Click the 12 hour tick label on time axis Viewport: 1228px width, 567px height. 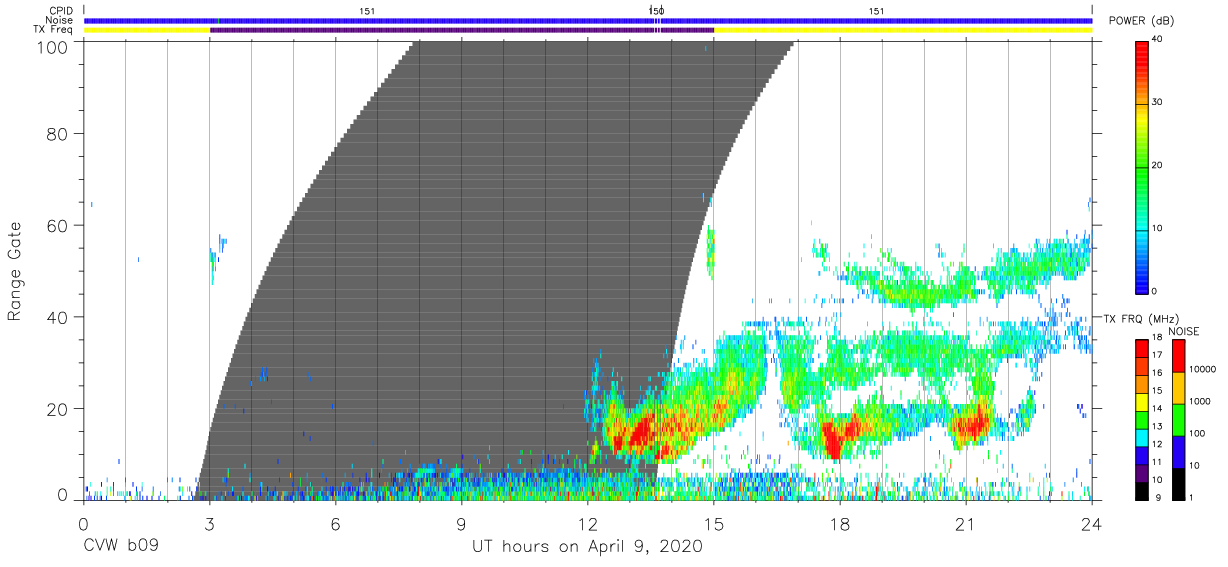click(588, 524)
